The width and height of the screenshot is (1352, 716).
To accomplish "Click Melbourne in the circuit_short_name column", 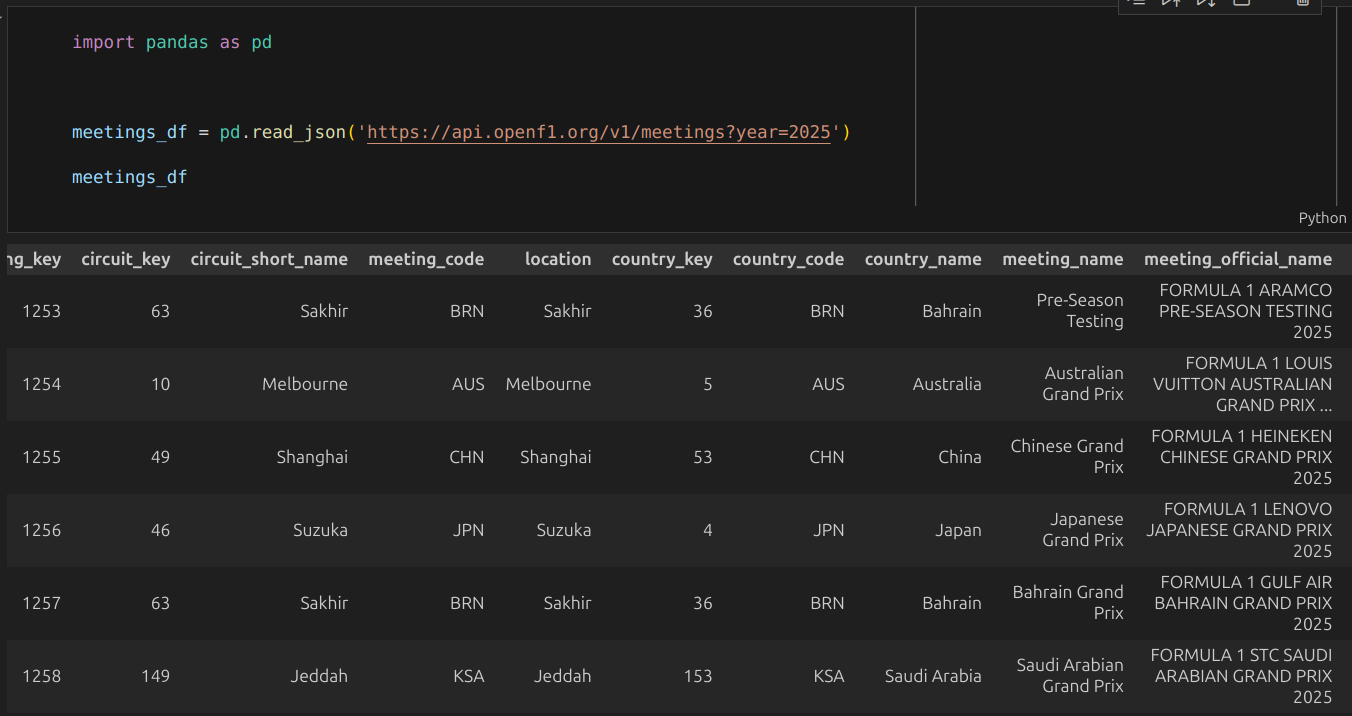I will coord(305,384).
